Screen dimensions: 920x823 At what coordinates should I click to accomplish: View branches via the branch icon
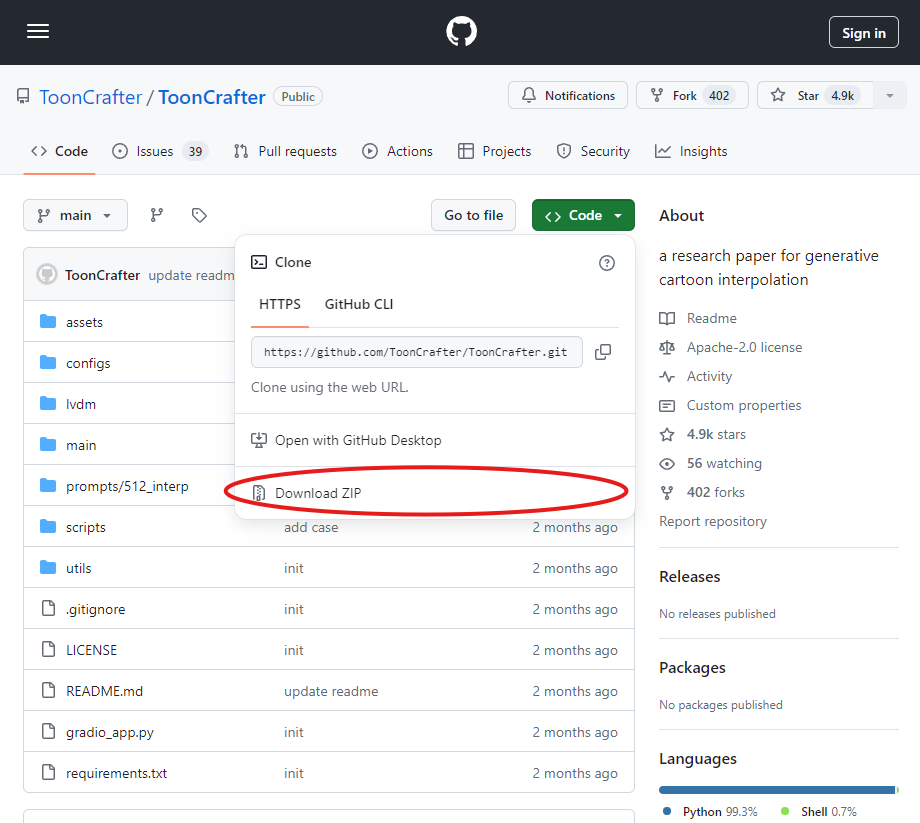[157, 215]
